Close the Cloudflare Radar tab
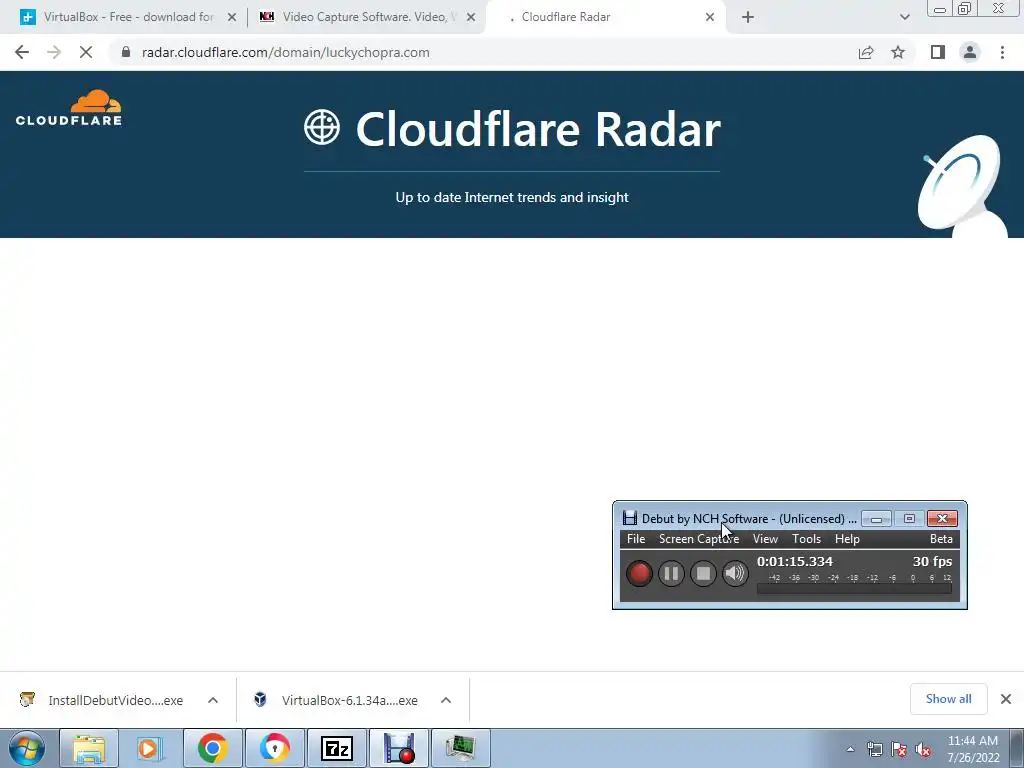 (x=709, y=17)
